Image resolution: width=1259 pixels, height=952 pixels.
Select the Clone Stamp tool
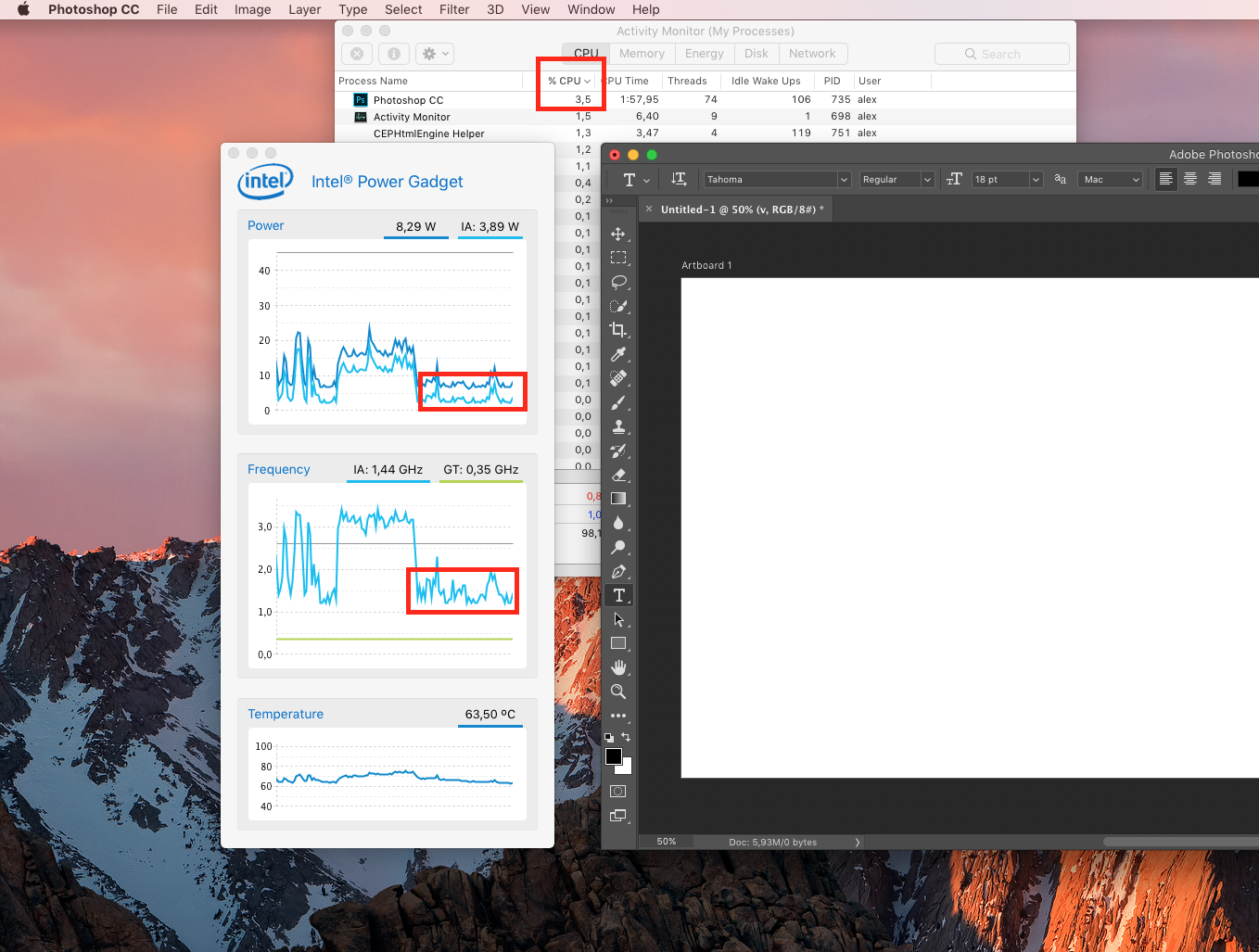click(x=618, y=426)
